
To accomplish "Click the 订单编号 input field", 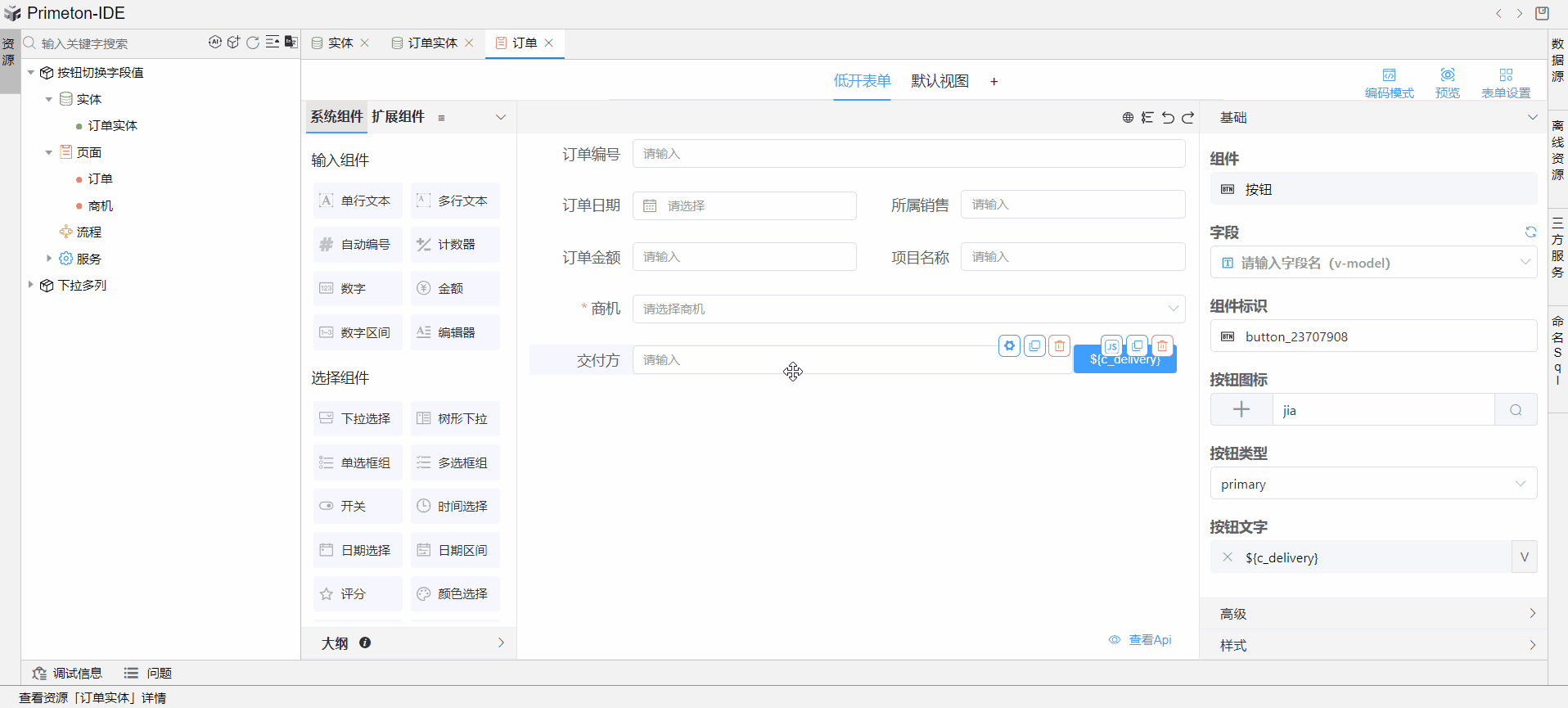I will (908, 154).
